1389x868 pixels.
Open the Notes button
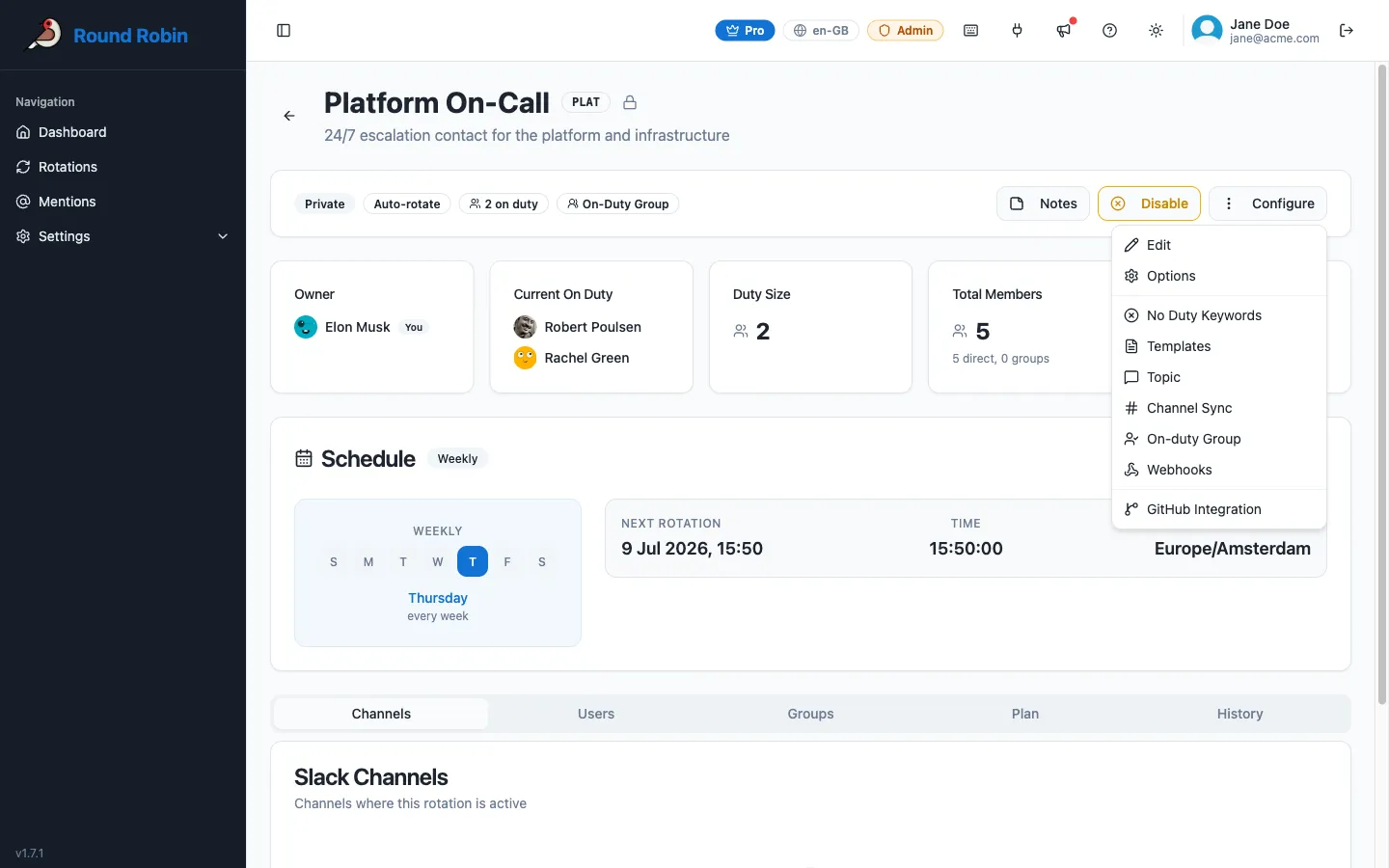1043,203
